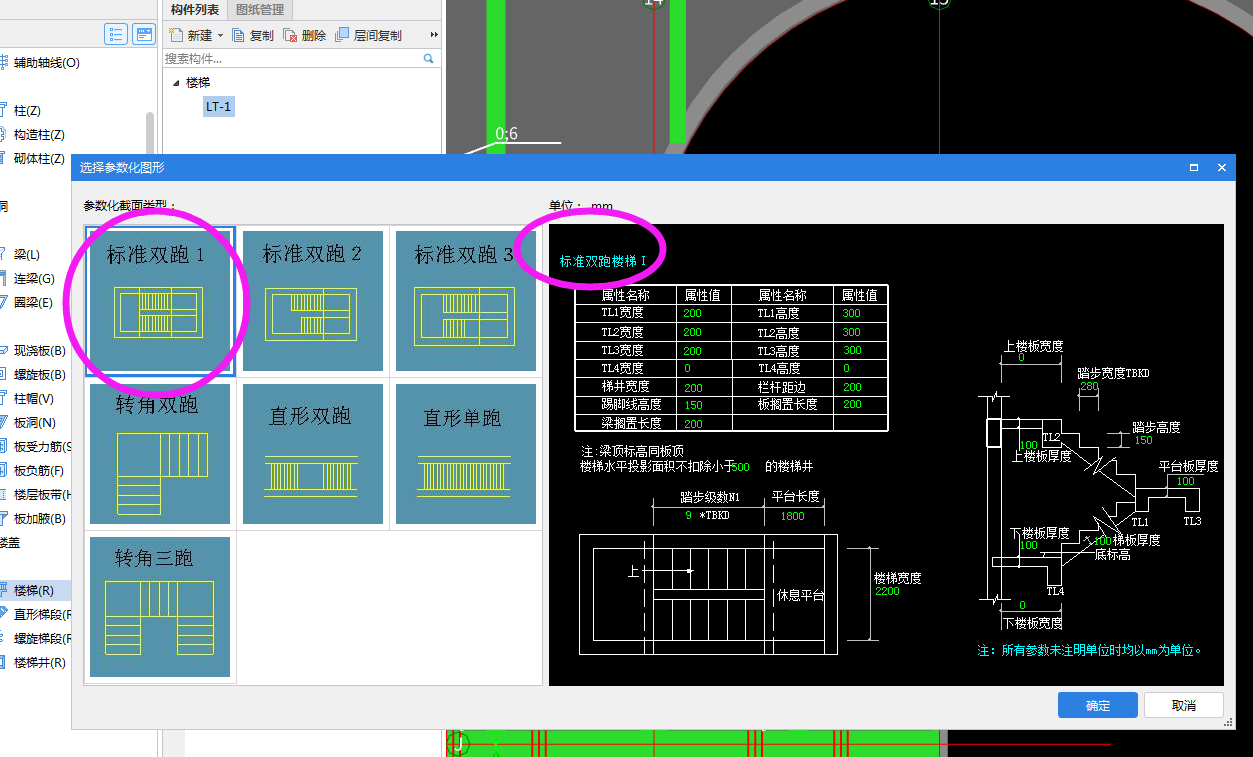Click the 层间复制 toolbar button
The width and height of the screenshot is (1253, 757).
coord(368,35)
